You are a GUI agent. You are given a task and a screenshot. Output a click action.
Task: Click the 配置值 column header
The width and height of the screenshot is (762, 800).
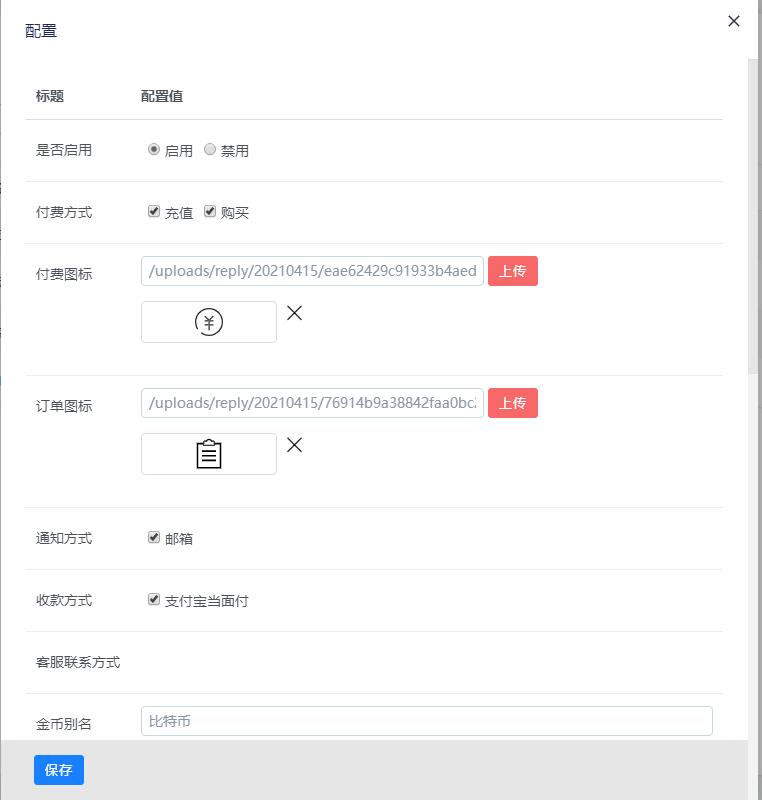[x=161, y=97]
